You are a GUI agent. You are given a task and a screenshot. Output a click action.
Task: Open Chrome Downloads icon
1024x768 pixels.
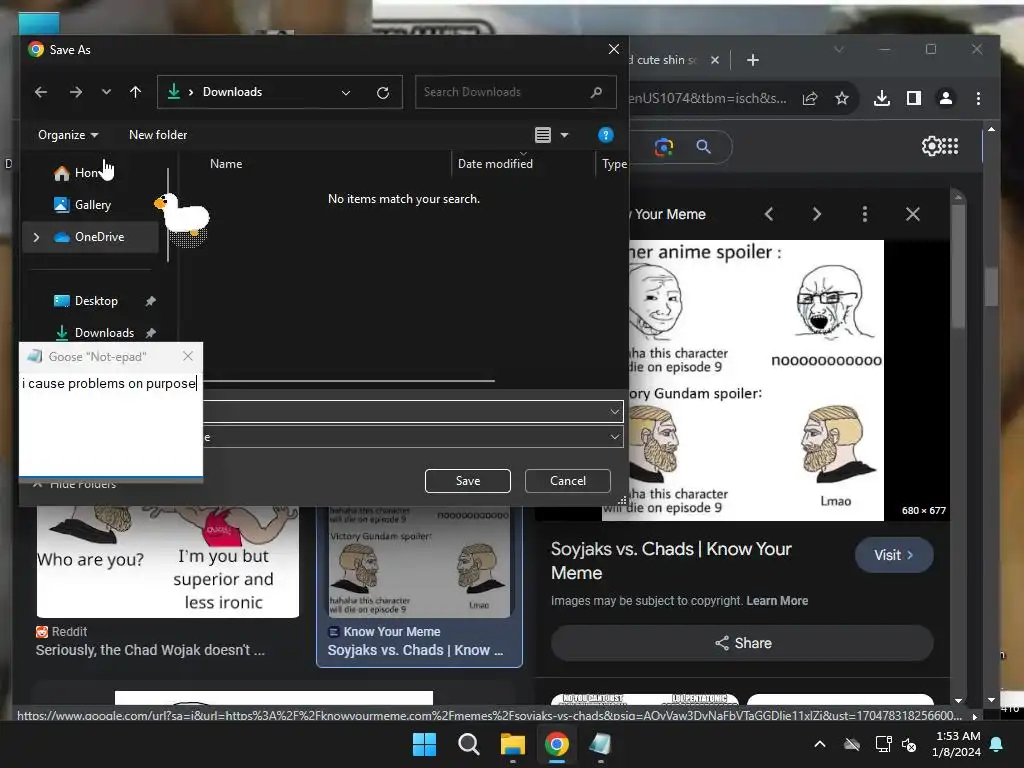tap(882, 99)
